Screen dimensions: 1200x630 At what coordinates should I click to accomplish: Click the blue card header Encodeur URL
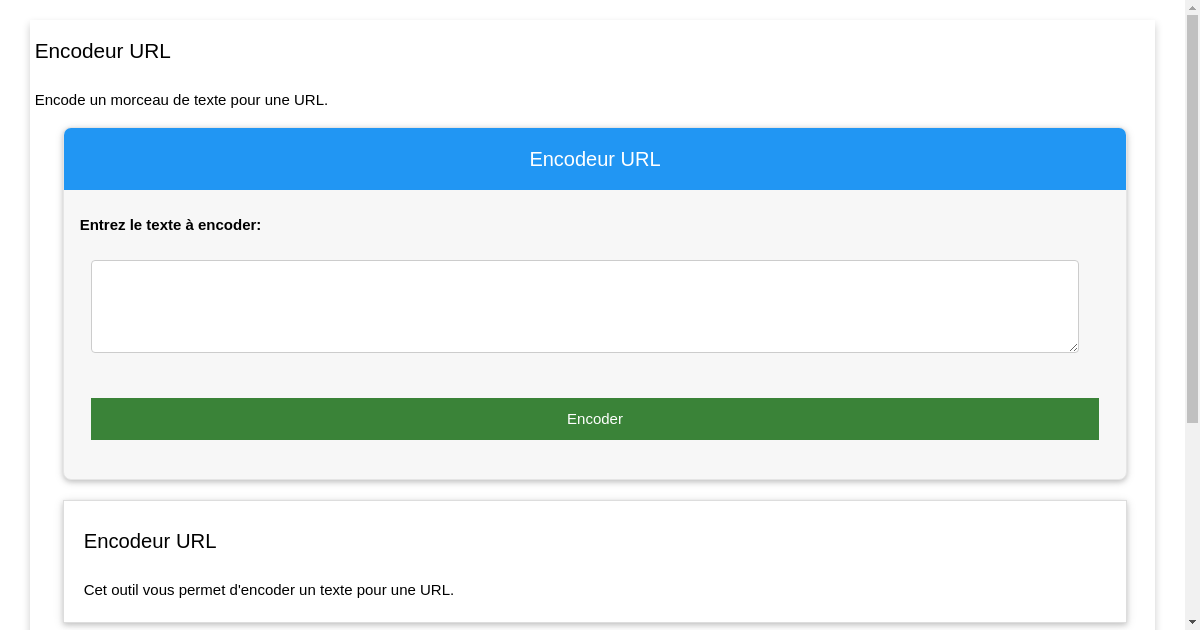pos(594,159)
